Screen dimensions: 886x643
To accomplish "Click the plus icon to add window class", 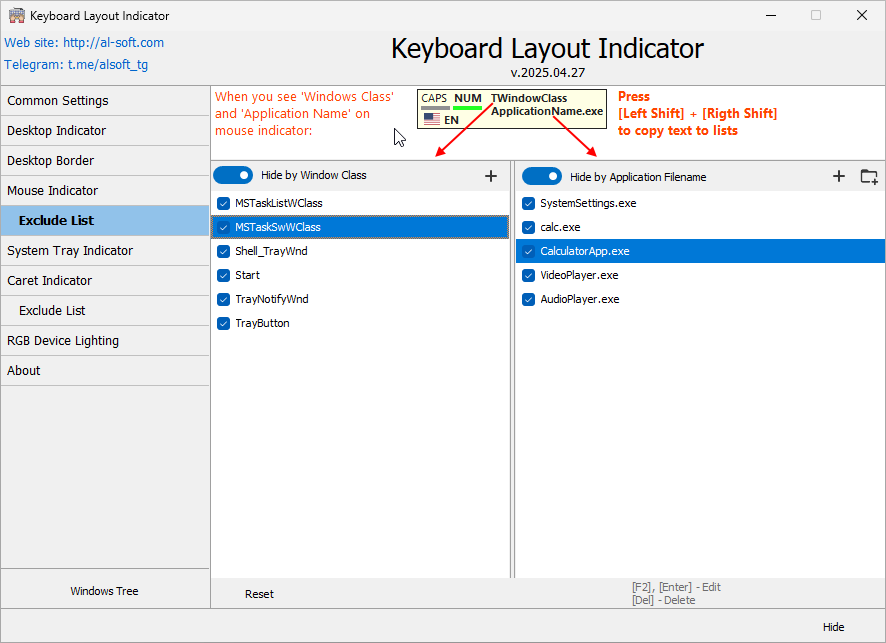I will pos(491,175).
